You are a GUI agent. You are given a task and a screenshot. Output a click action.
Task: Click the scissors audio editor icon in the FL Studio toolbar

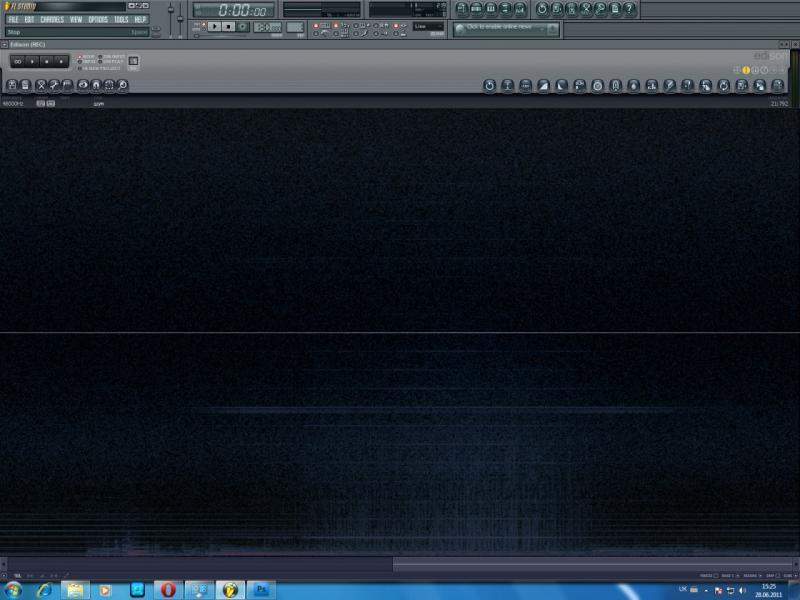coord(586,9)
